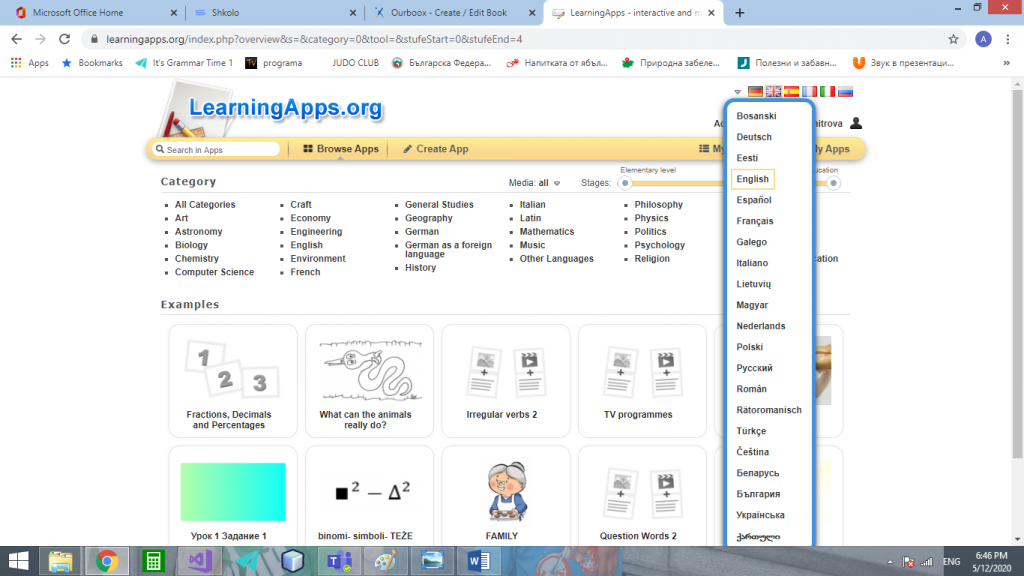Select the British flag language icon

(x=773, y=91)
